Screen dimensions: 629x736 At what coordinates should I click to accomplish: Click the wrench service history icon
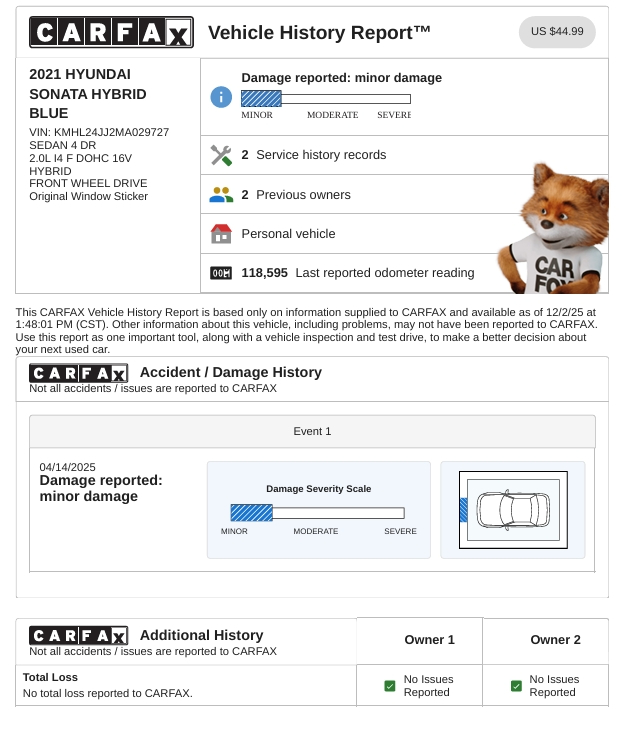(221, 155)
